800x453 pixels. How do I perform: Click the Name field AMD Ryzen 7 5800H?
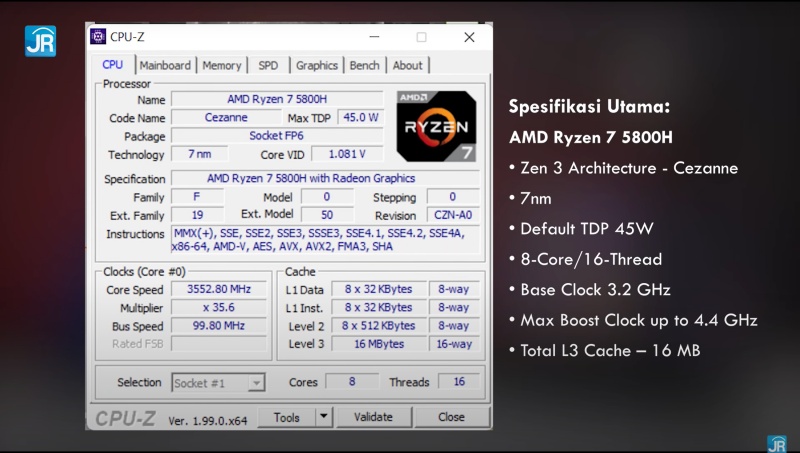[277, 99]
